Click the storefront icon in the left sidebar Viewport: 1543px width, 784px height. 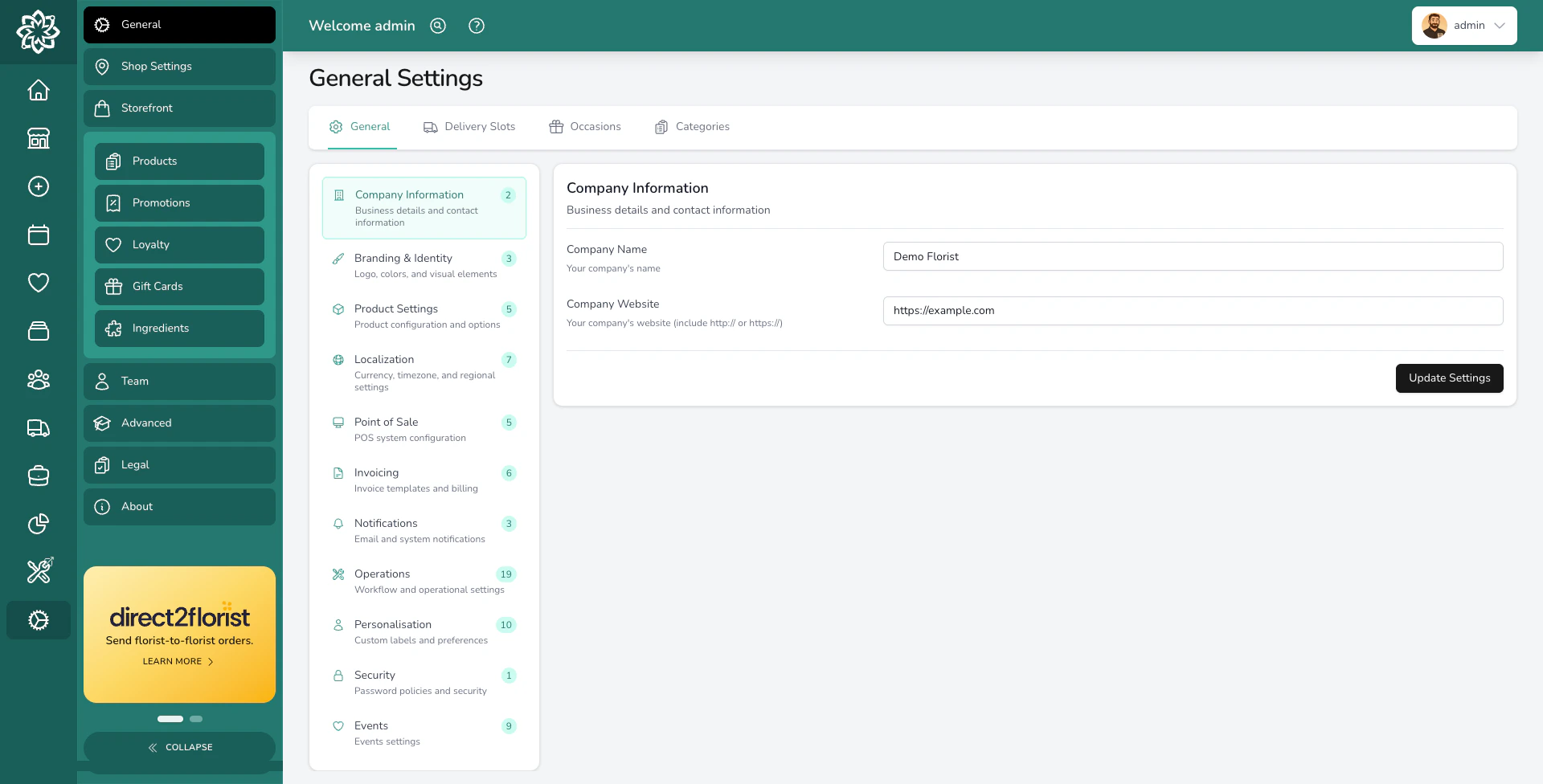38,138
